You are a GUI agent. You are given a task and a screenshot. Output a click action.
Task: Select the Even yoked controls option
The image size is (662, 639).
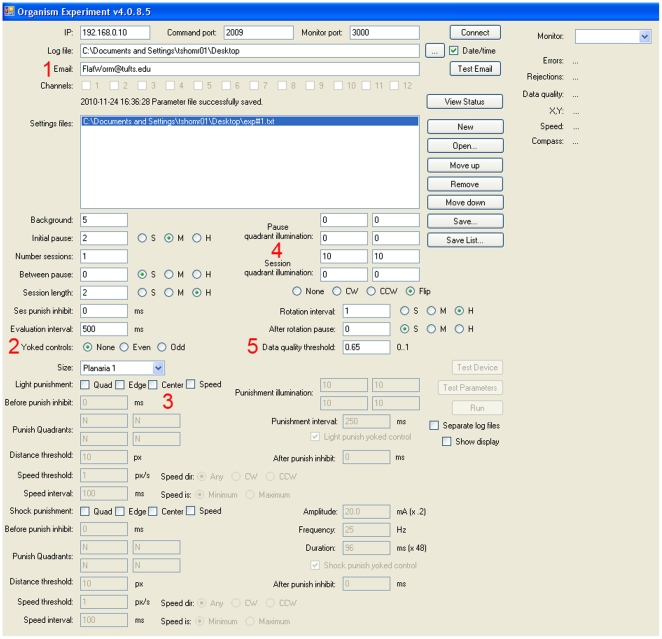tap(122, 347)
